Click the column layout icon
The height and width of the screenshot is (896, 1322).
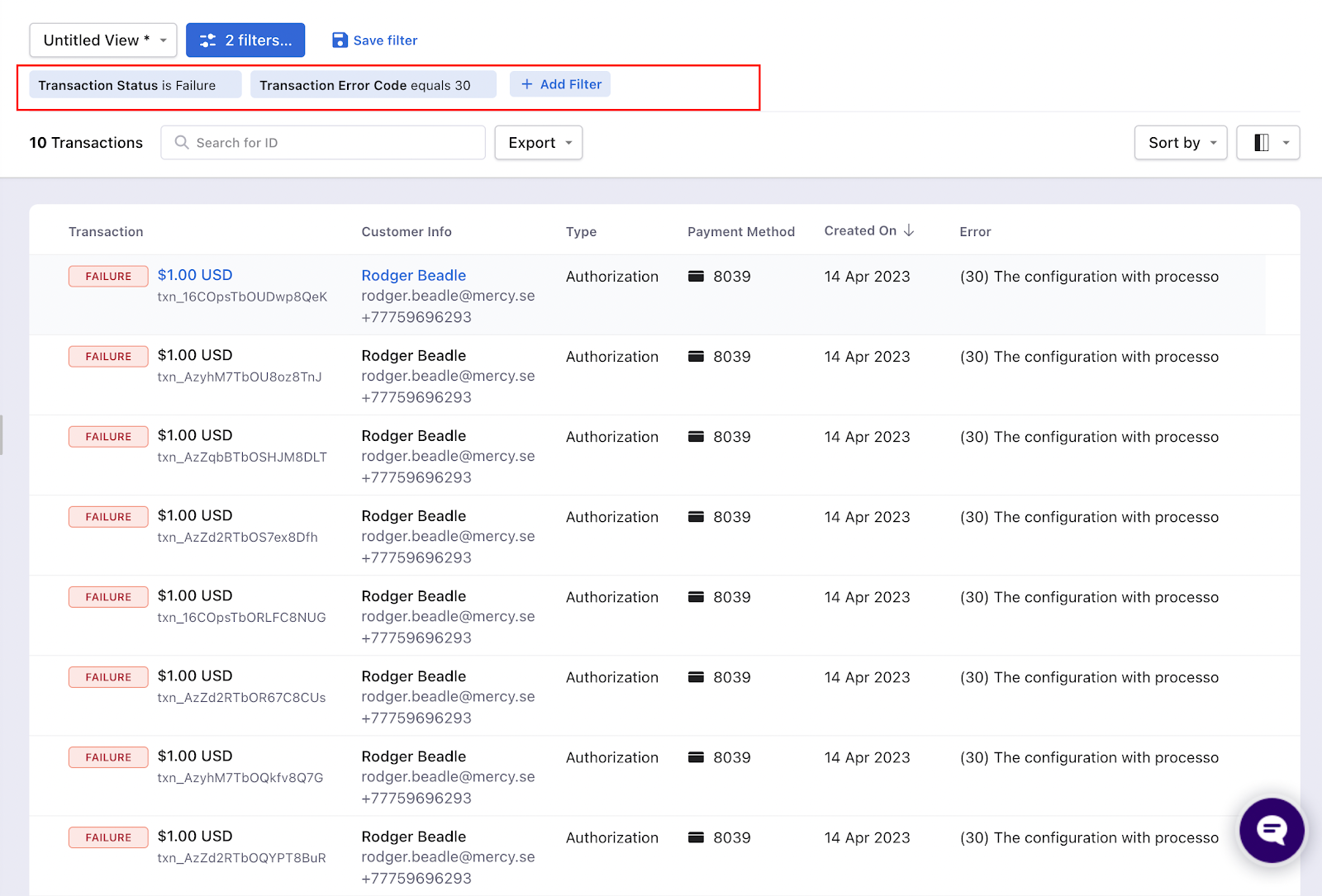point(1261,143)
